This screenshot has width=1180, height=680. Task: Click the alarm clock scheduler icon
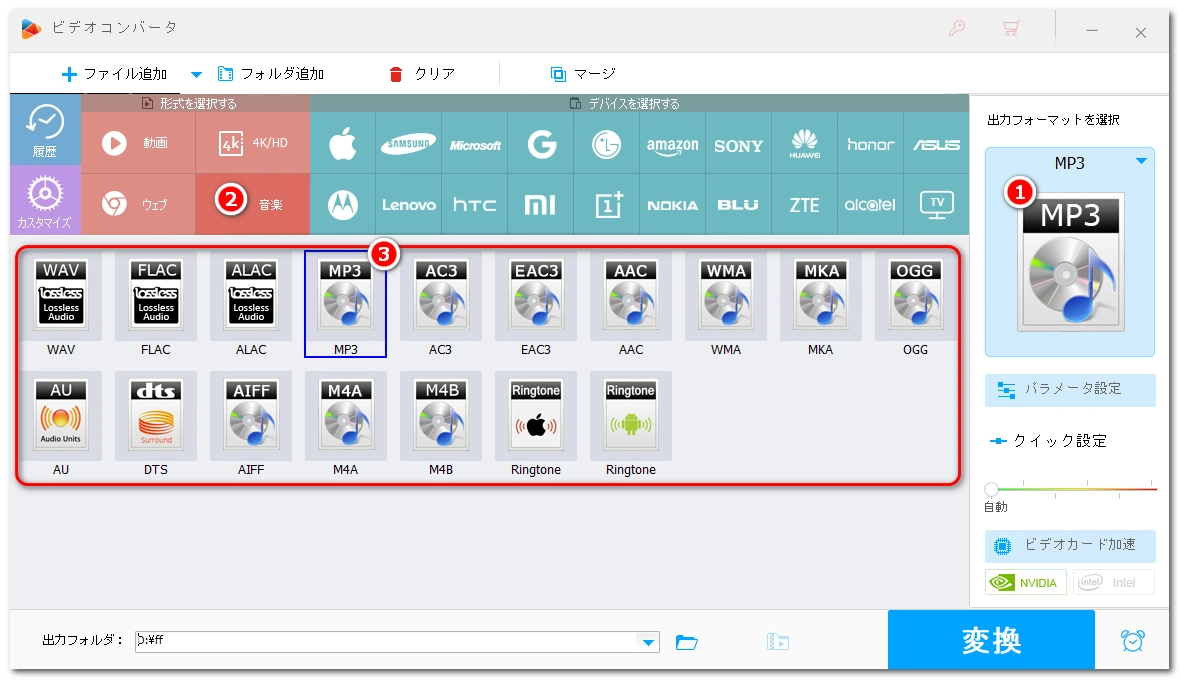(x=1133, y=641)
